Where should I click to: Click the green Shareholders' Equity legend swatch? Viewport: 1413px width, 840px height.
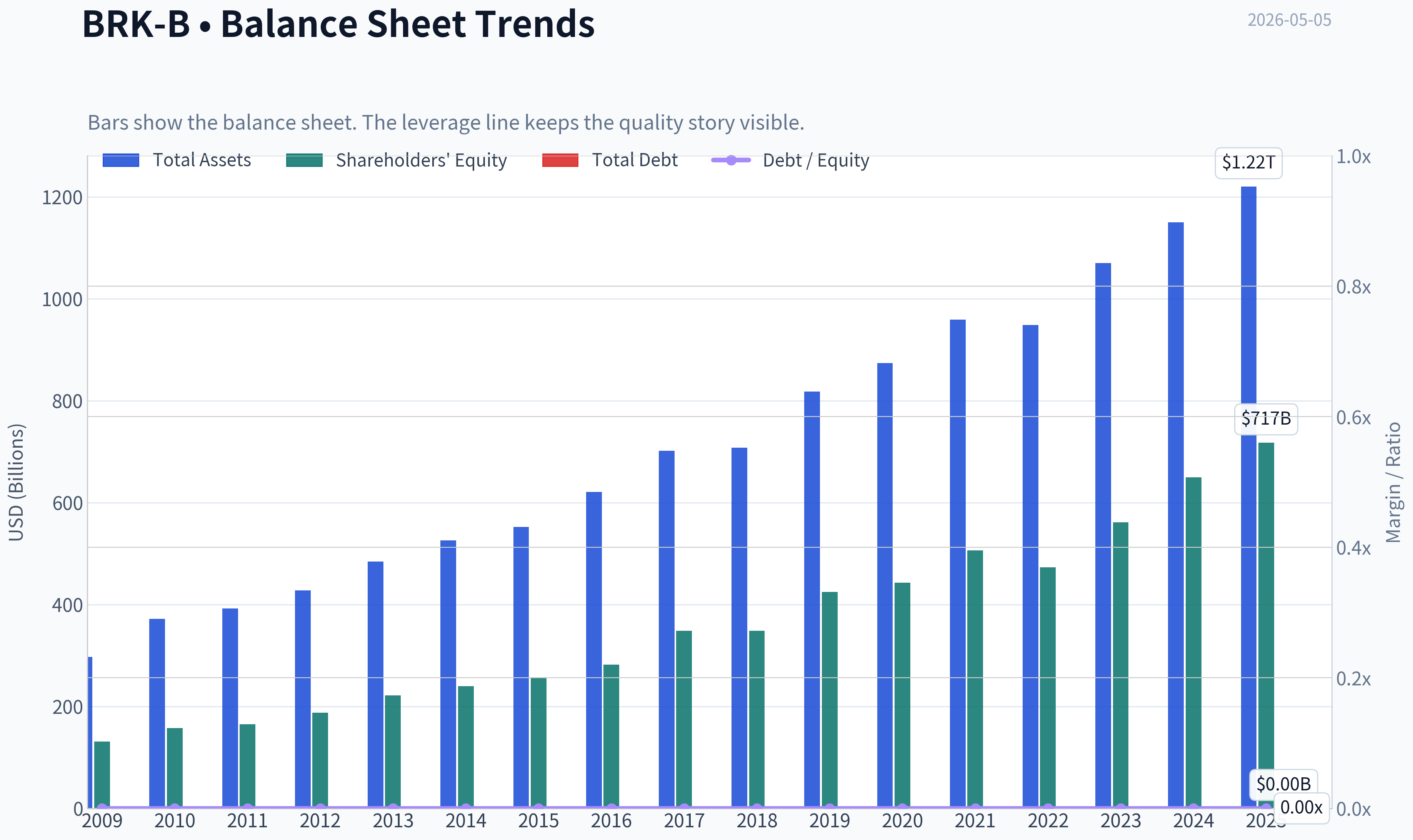pyautogui.click(x=304, y=160)
